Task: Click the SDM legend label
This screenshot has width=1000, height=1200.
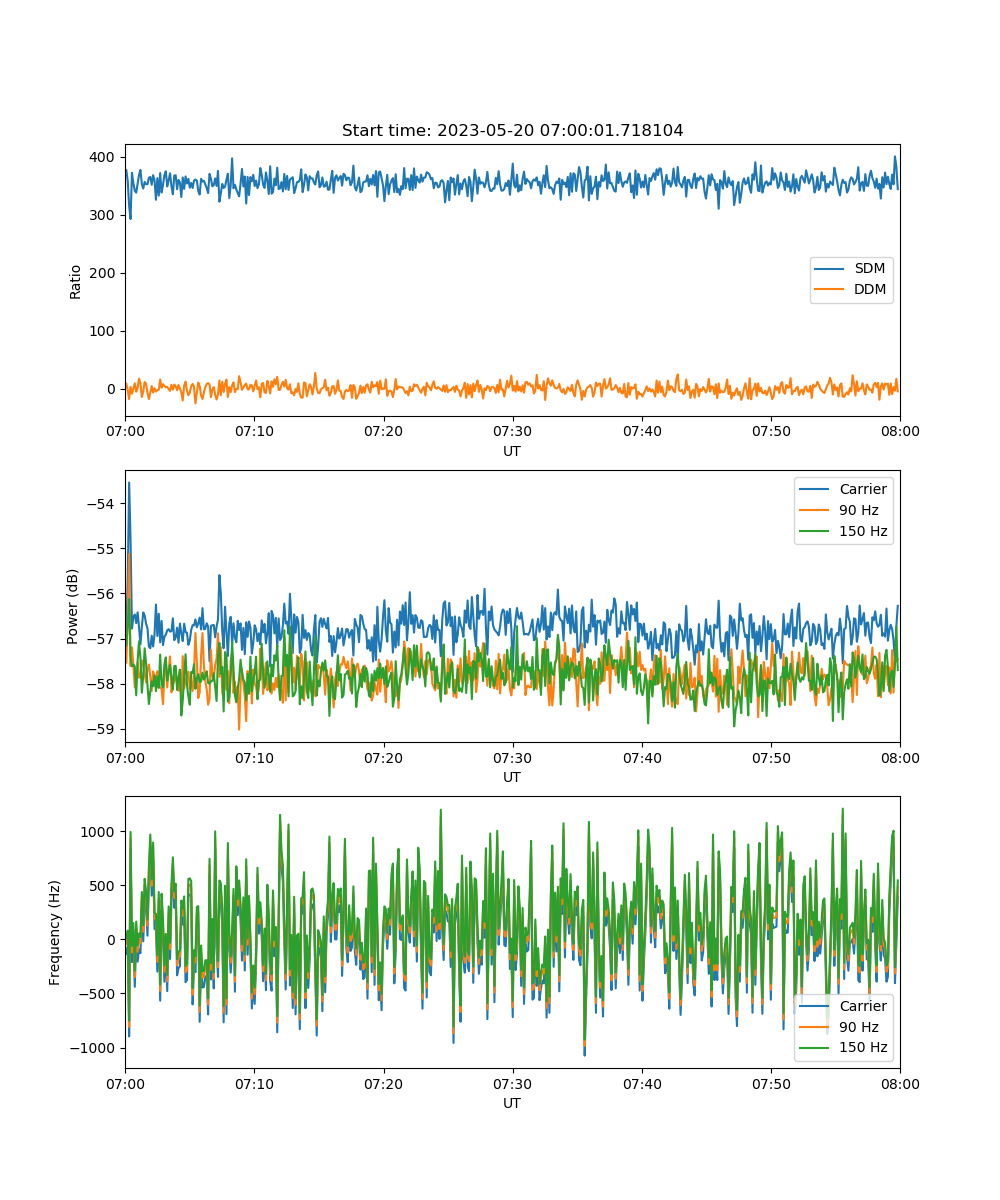Action: (x=869, y=269)
